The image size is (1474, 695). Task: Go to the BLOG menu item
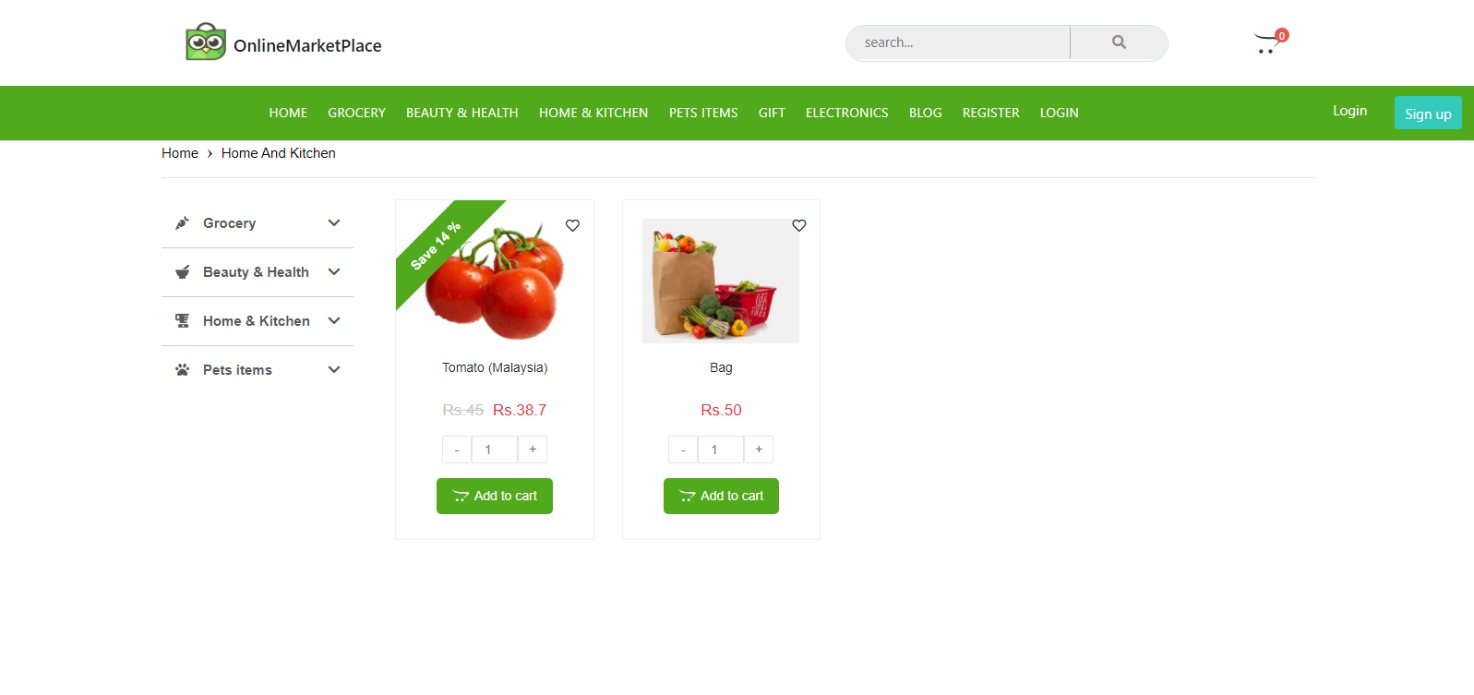coord(925,113)
